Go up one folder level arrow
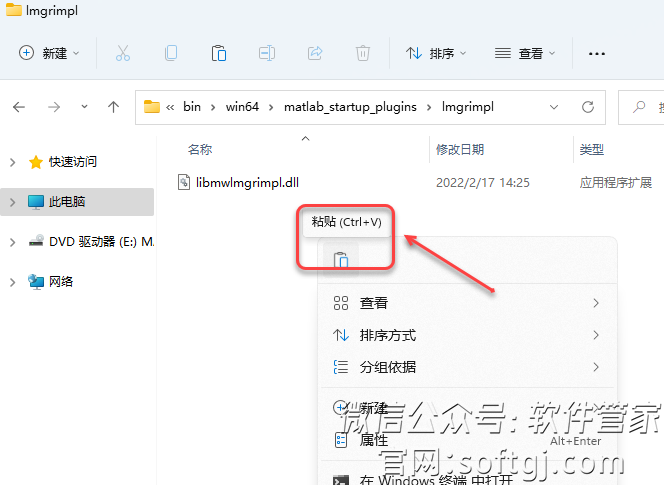 click(113, 107)
